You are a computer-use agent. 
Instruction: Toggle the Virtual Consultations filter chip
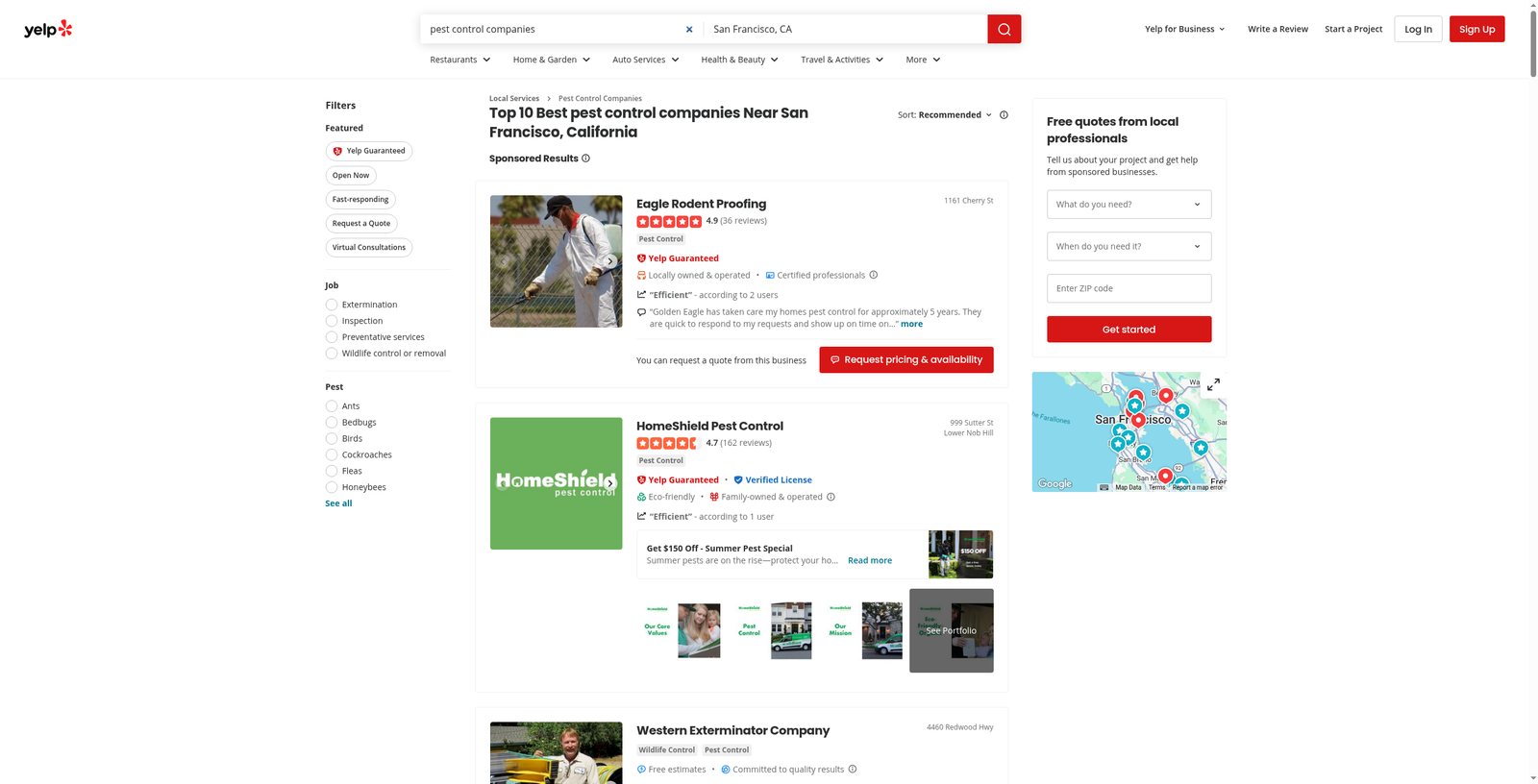point(369,248)
